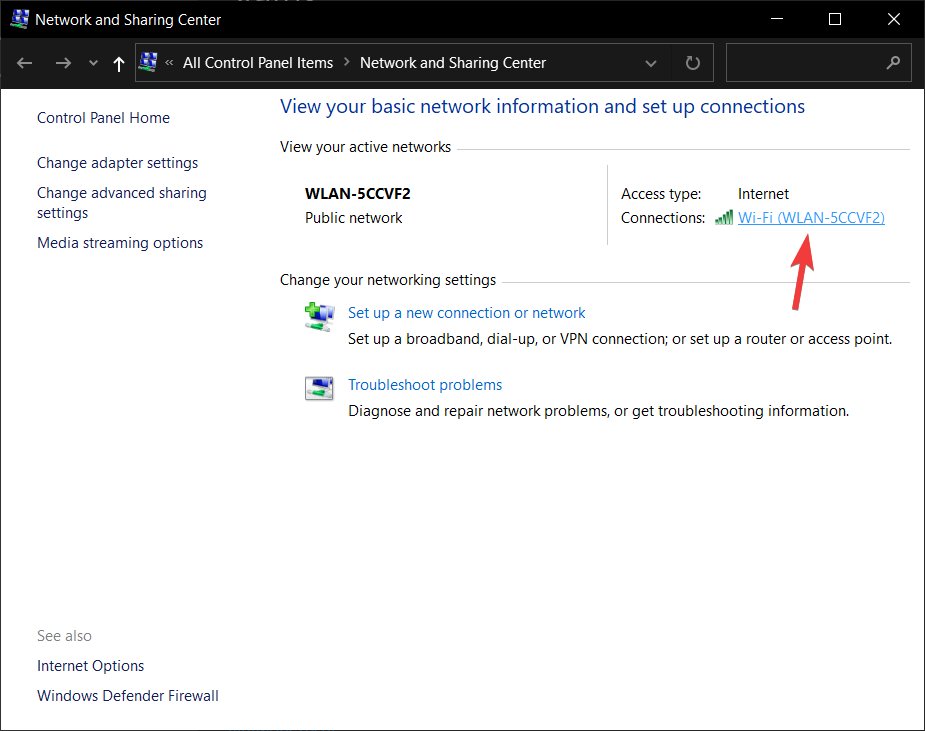Open the address bar history dropdown
The image size is (925, 731).
coord(651,63)
